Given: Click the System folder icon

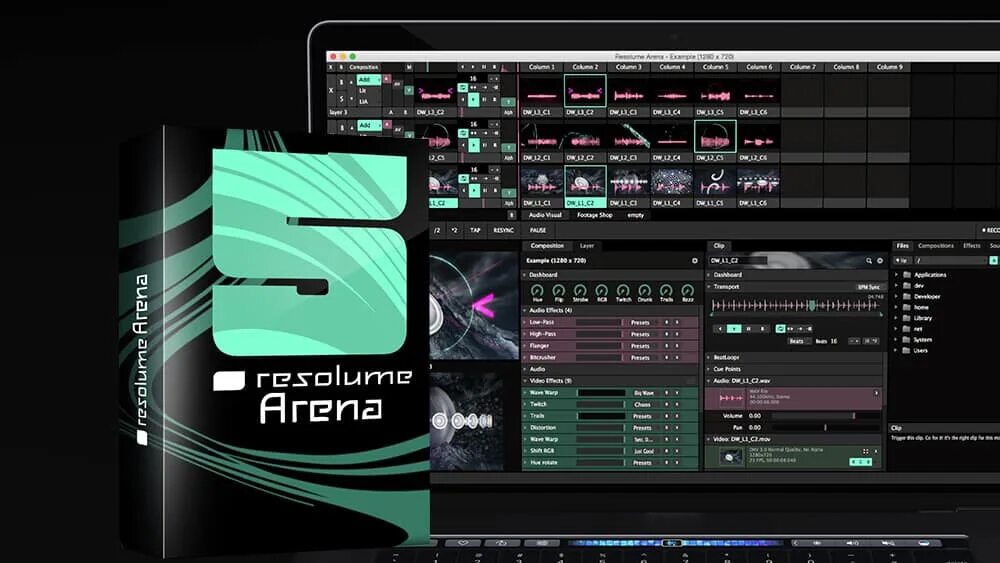Looking at the screenshot, I should [907, 340].
